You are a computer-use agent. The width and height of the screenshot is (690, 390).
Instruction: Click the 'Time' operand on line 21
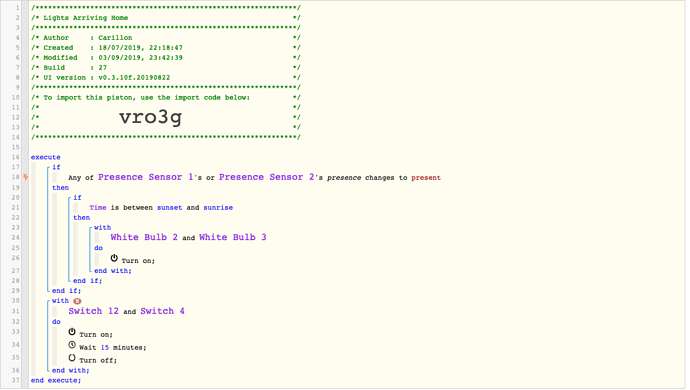click(x=98, y=208)
